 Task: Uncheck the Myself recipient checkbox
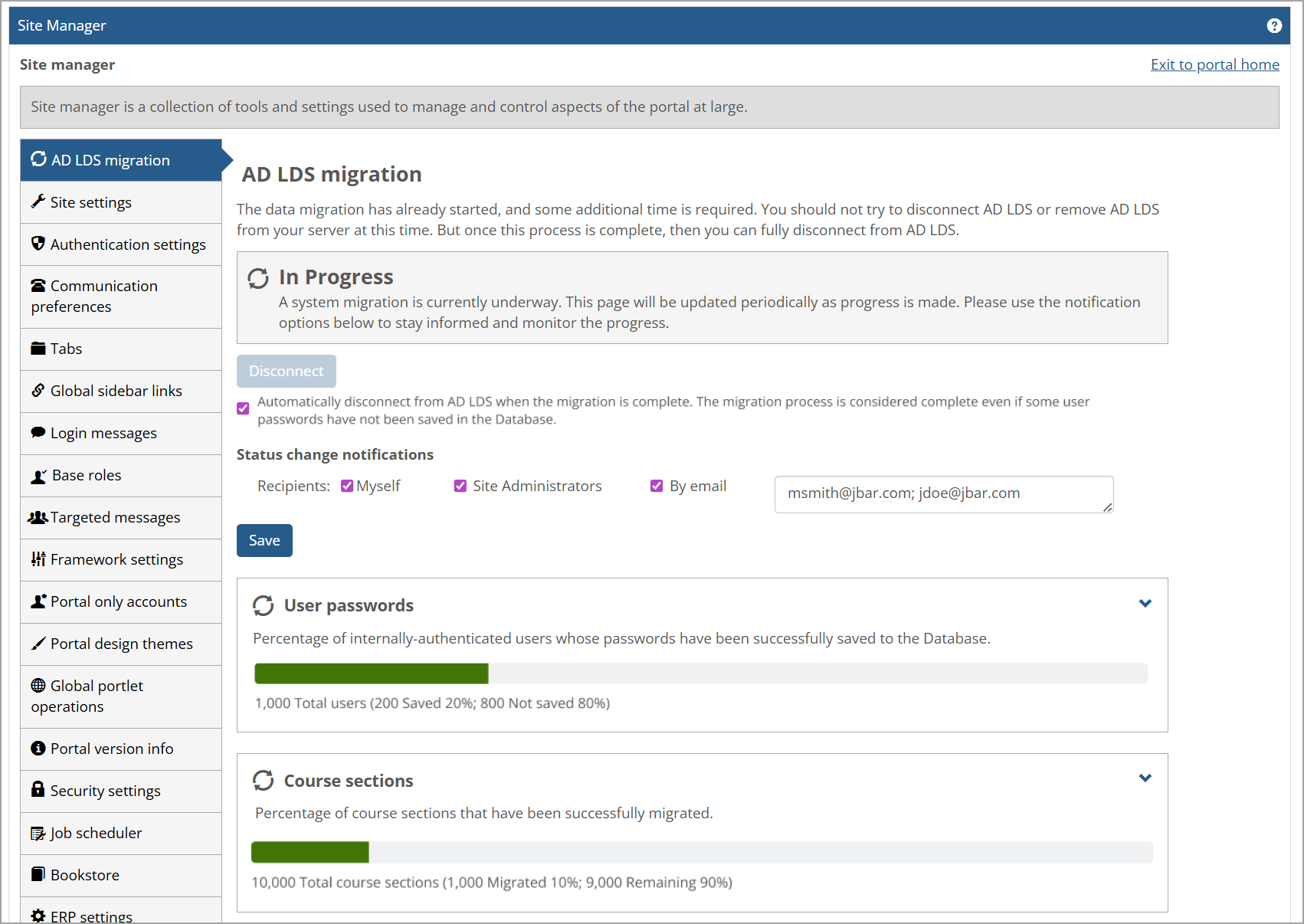point(347,486)
